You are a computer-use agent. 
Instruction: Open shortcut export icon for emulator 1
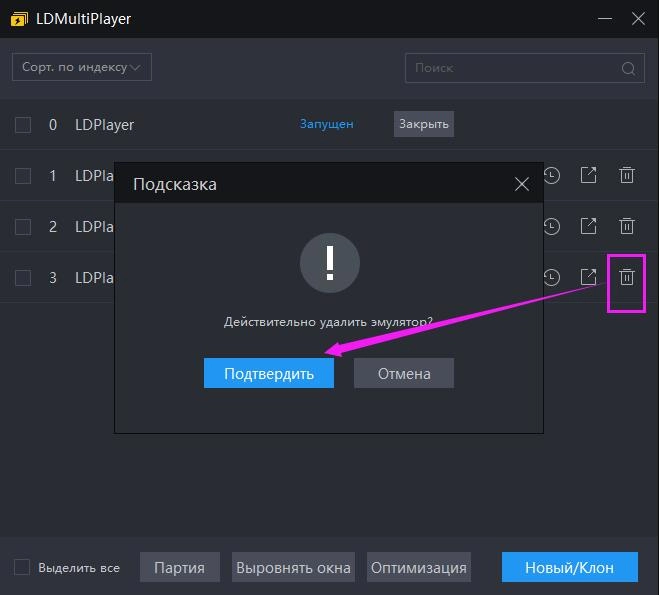pos(589,175)
